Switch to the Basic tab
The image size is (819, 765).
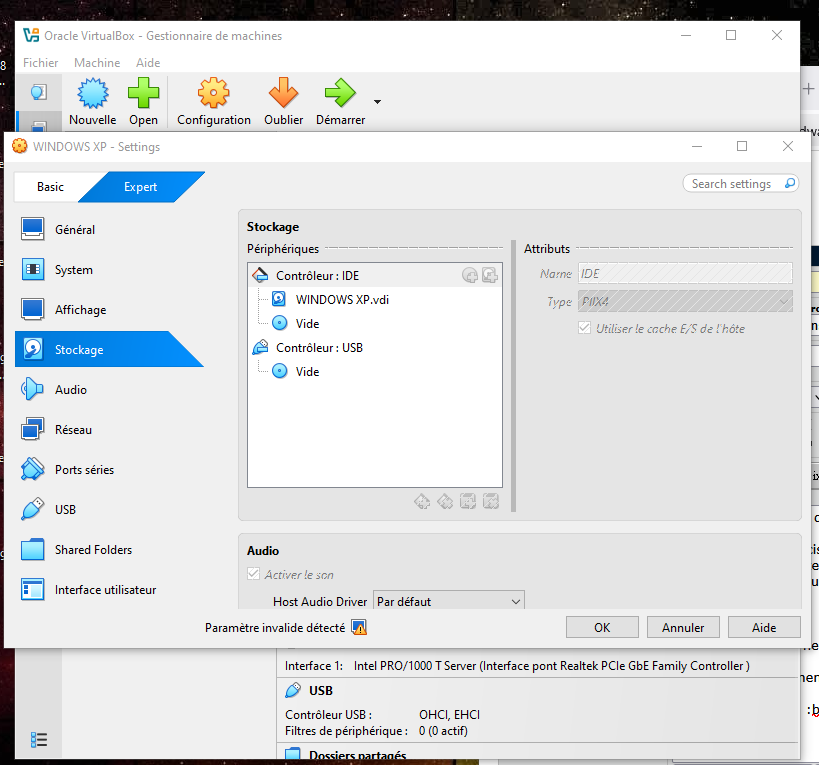50,187
